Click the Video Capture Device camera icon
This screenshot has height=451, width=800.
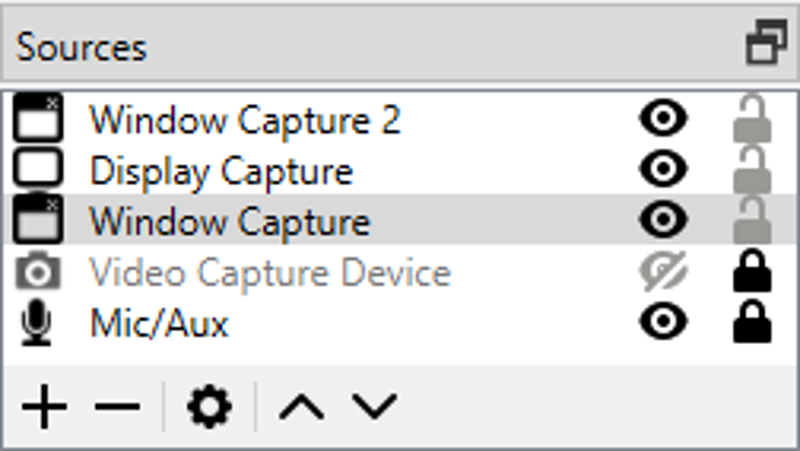point(38,271)
